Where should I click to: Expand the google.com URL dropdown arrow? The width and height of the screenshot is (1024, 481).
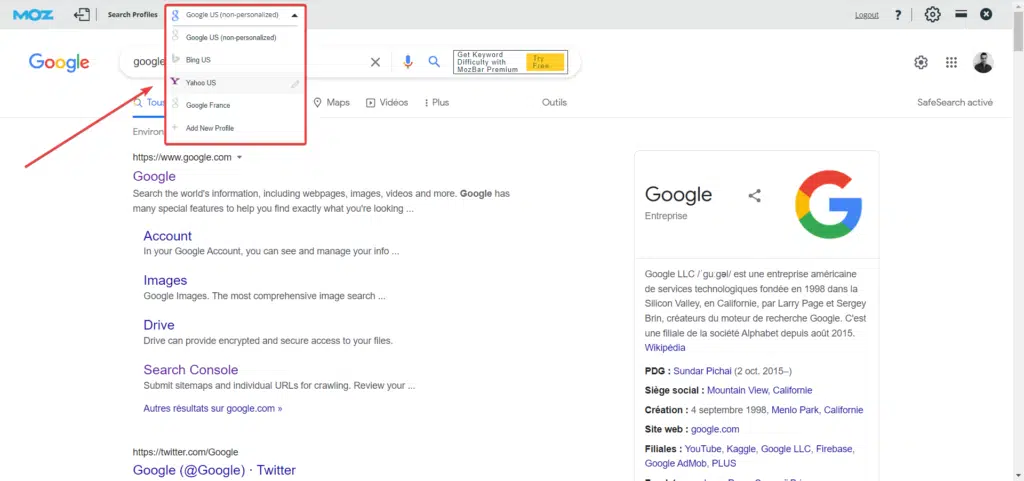click(x=240, y=157)
